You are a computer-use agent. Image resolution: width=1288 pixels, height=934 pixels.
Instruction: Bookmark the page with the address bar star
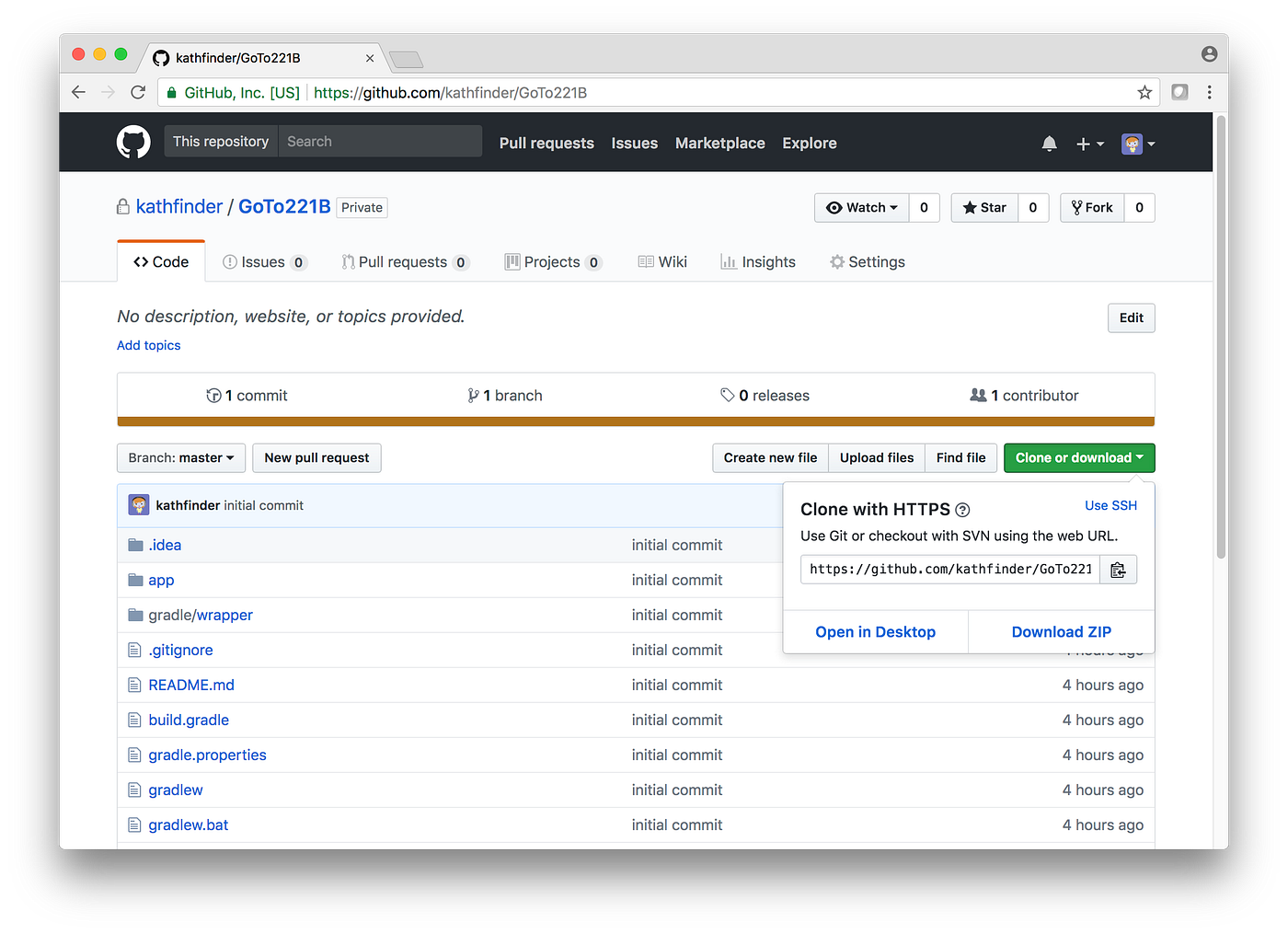pyautogui.click(x=1144, y=92)
